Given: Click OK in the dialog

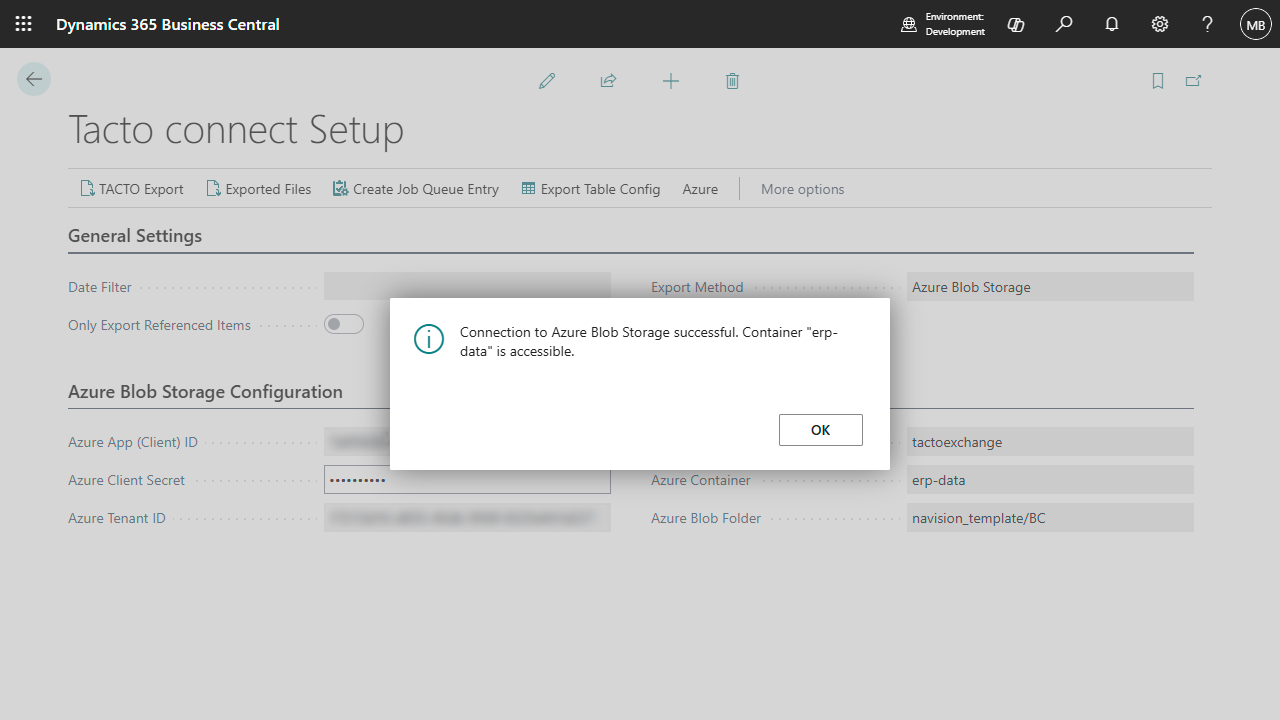Looking at the screenshot, I should (x=821, y=430).
